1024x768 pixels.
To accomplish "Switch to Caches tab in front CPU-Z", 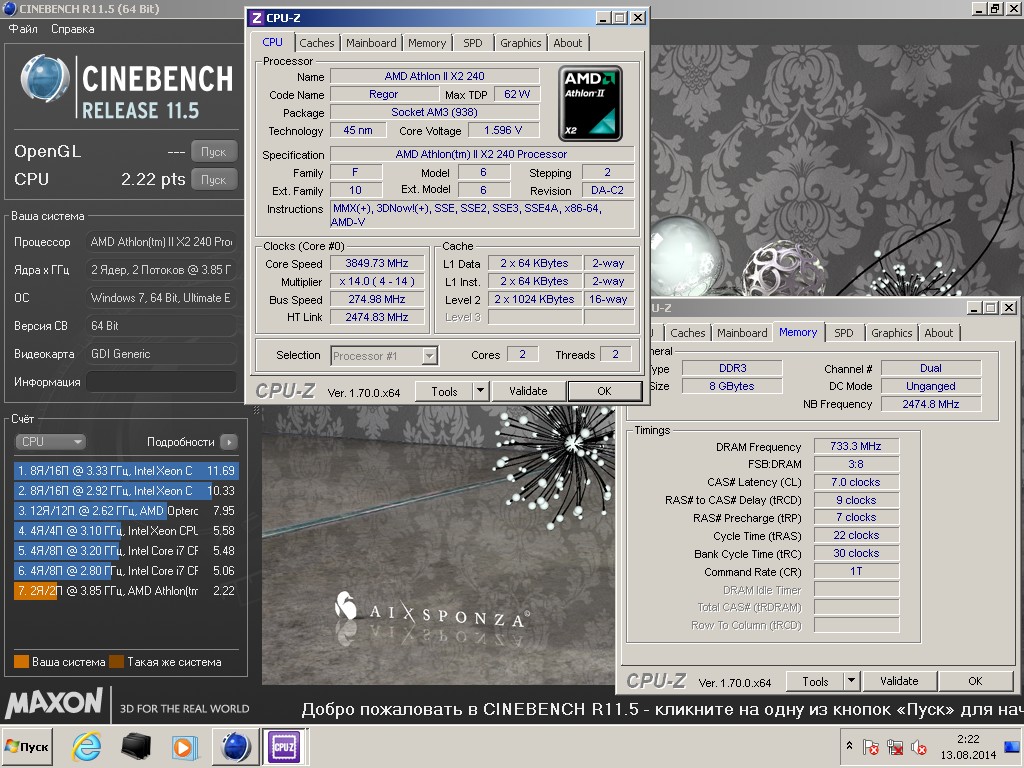I will 317,43.
